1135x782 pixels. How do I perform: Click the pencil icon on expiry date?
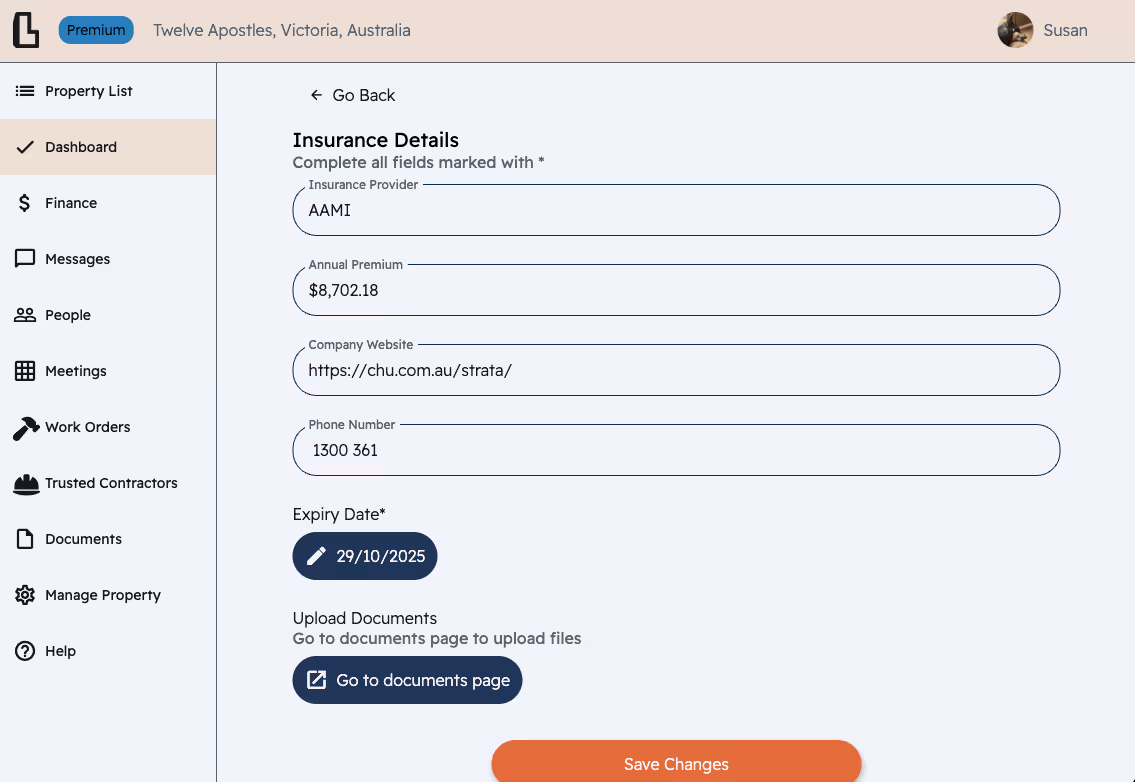[316, 556]
